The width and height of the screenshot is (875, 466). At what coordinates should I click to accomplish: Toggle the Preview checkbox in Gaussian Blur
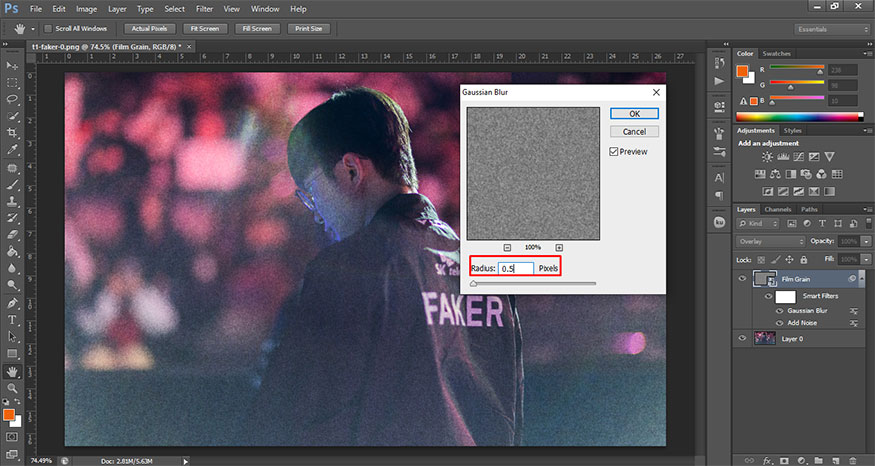pyautogui.click(x=614, y=152)
